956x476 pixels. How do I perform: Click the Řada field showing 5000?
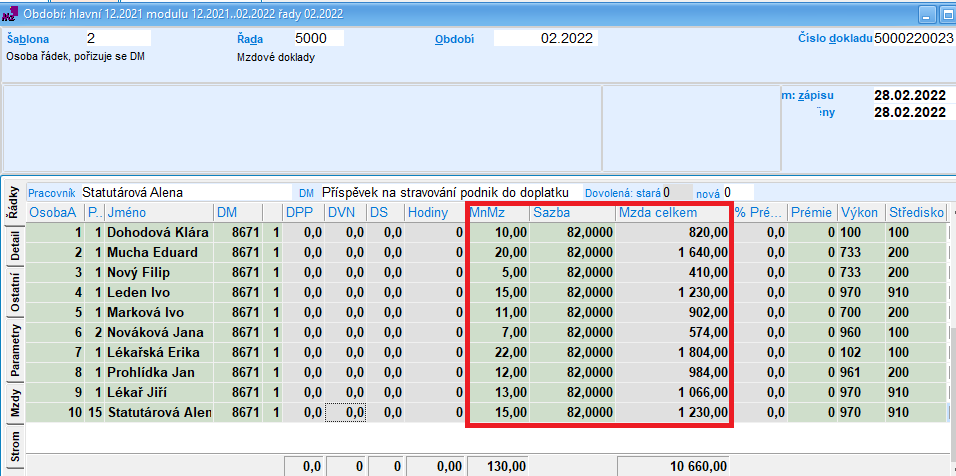(x=319, y=39)
